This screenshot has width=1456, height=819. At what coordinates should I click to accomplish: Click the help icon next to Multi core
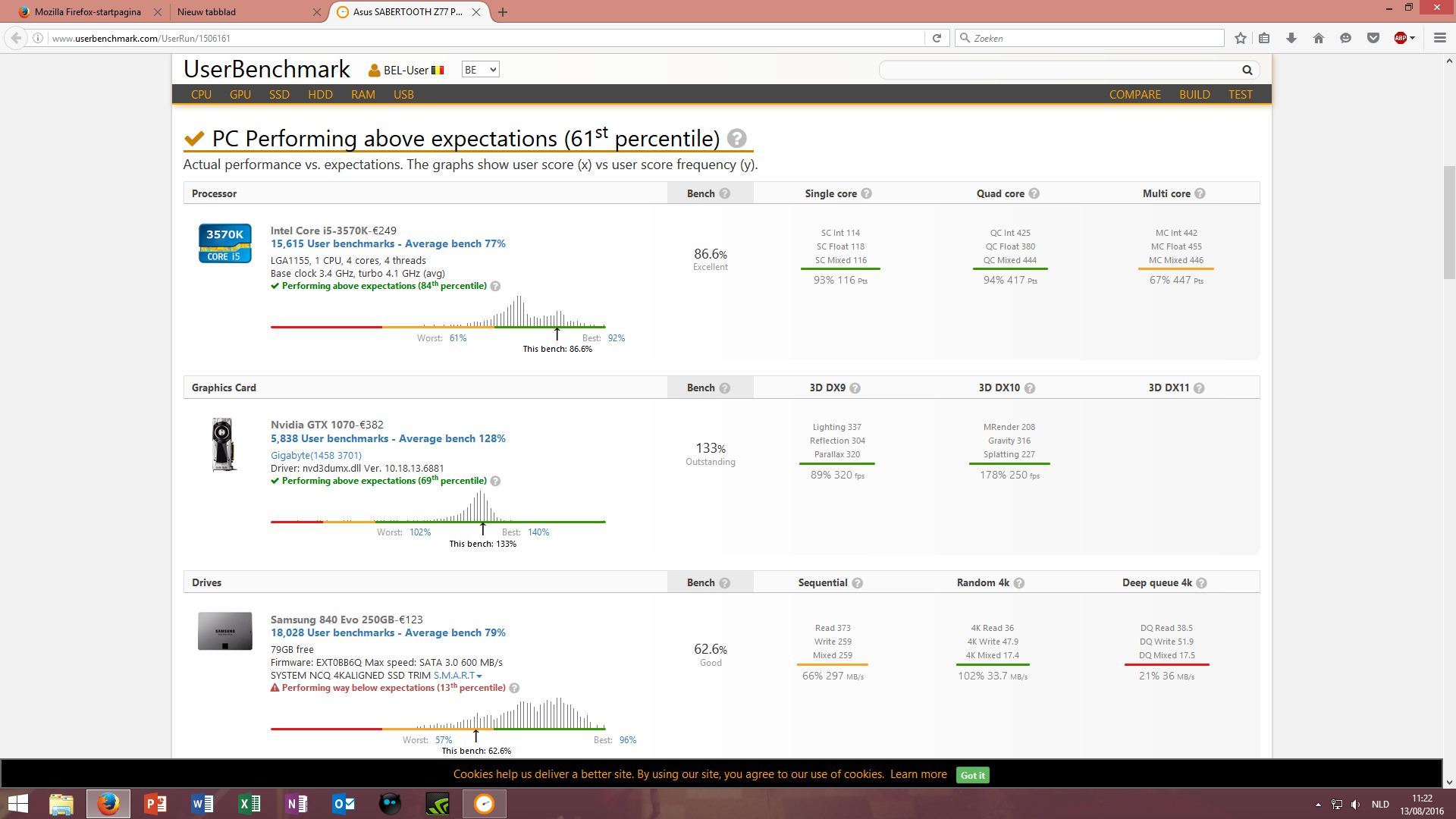point(1200,193)
